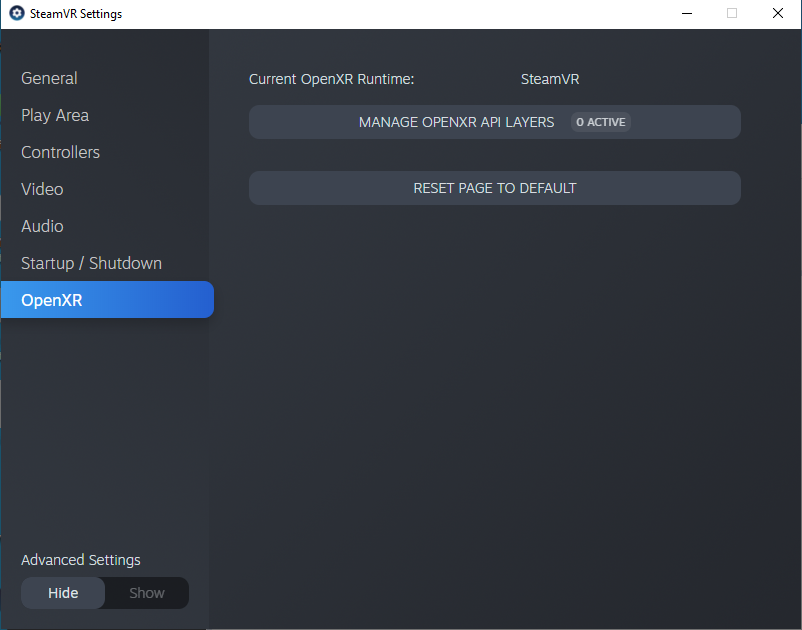Open the Audio settings tab

tap(42, 226)
